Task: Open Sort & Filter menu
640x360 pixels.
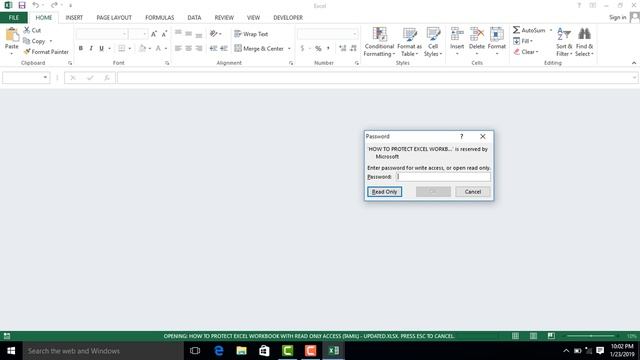Action: click(564, 42)
